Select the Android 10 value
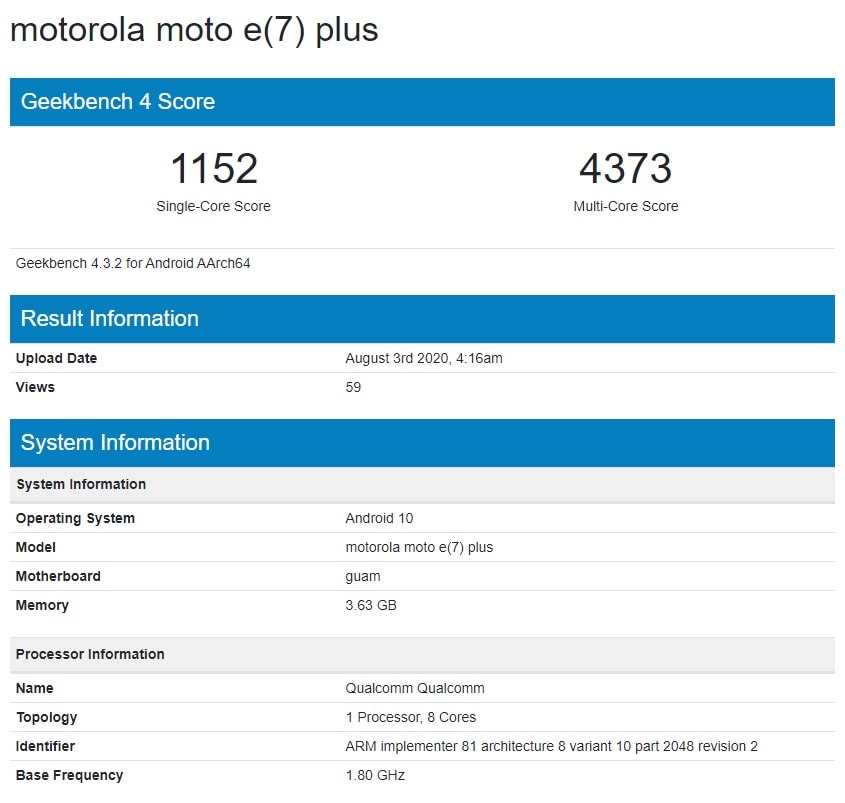The height and width of the screenshot is (803, 845). (x=379, y=518)
